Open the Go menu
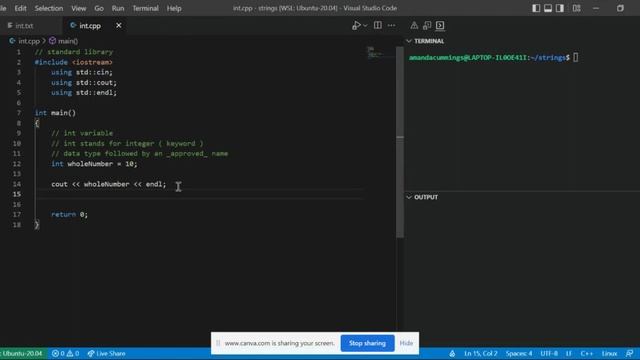The width and height of the screenshot is (640, 360). 99,8
